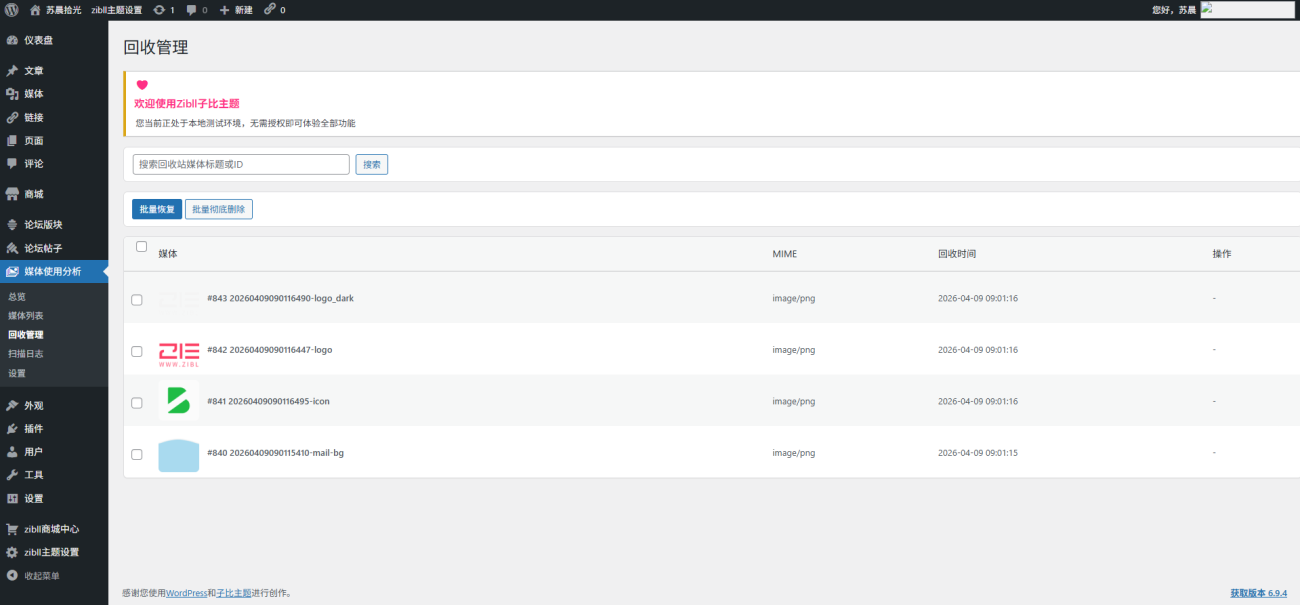1300x605 pixels.
Task: Collapse the sidebar with 收起菜单
Action: [41, 576]
